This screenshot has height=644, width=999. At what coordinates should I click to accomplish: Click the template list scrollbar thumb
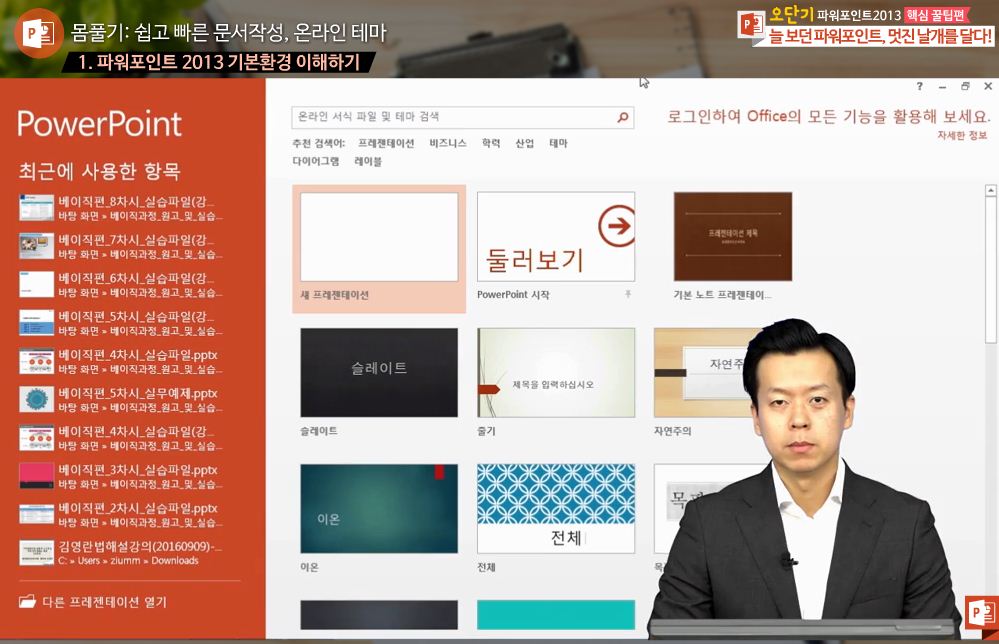pos(991,270)
